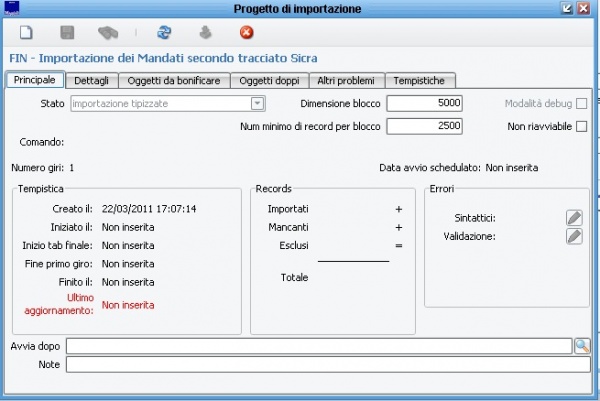Open the Oggetti doppi tab

(x=269, y=81)
